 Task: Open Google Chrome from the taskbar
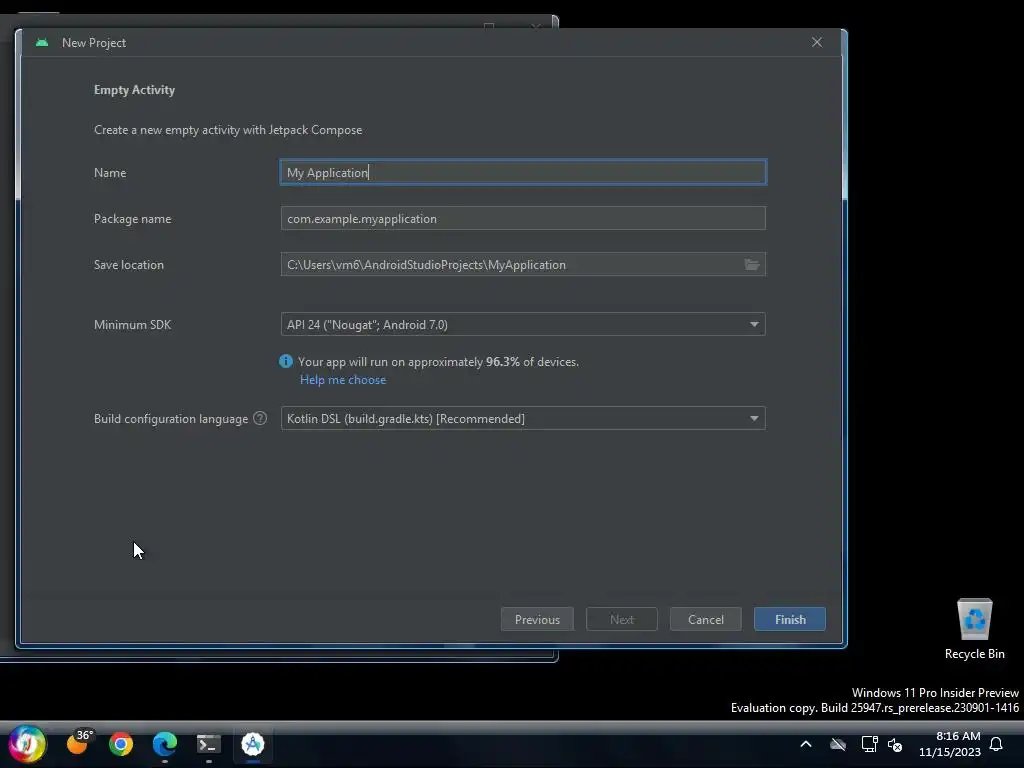tap(121, 744)
